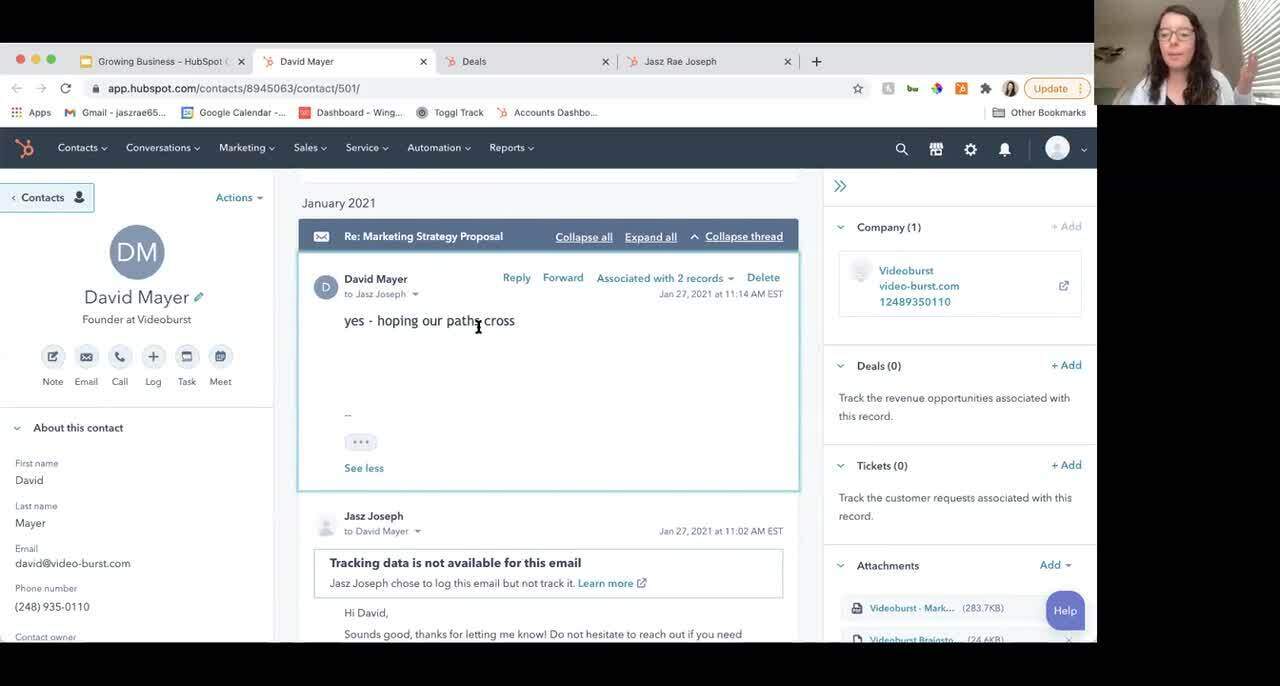Click the Email action icon
The image size is (1280, 686).
pos(86,357)
